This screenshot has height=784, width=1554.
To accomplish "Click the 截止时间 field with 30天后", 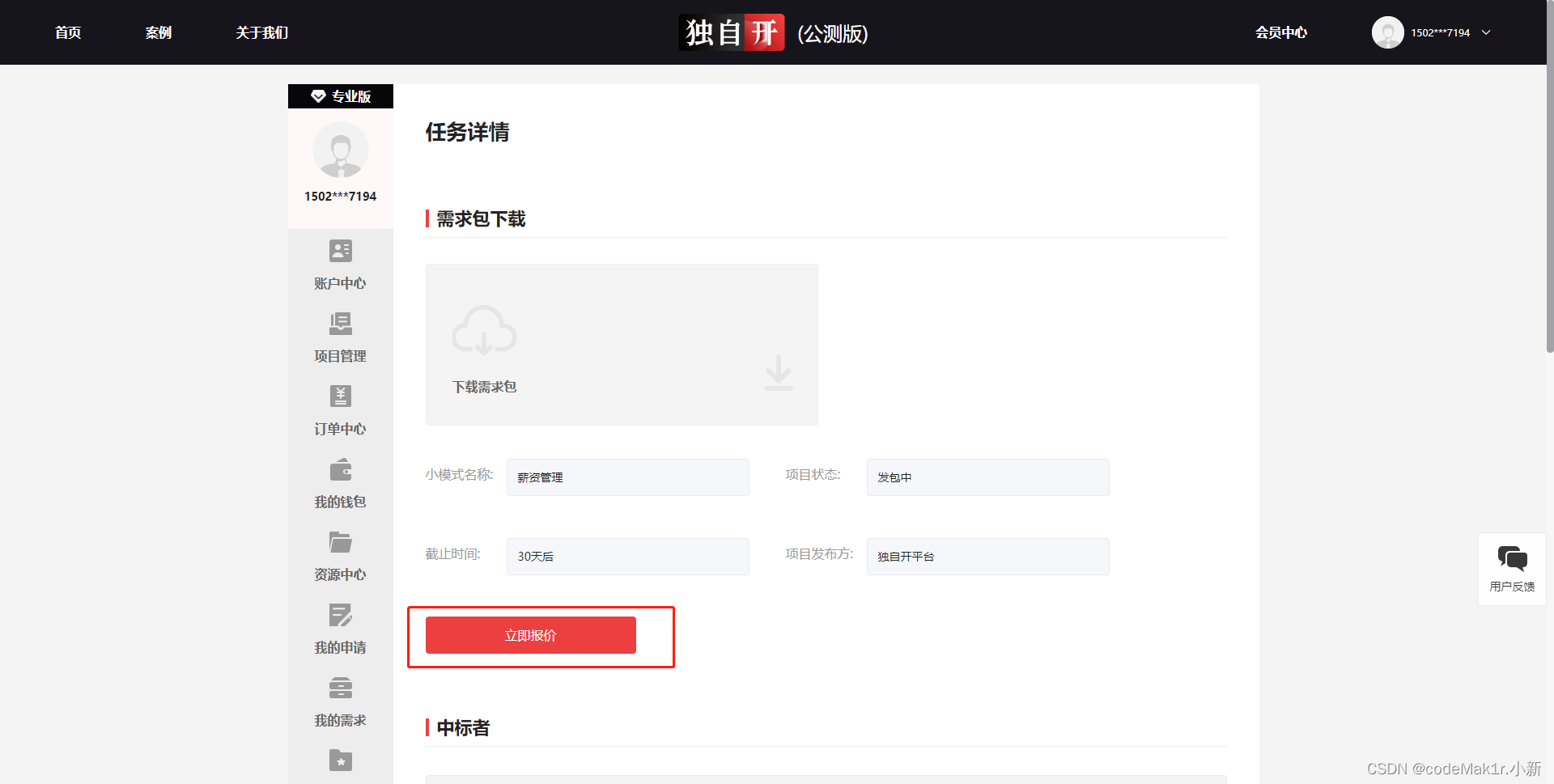I will (x=628, y=557).
